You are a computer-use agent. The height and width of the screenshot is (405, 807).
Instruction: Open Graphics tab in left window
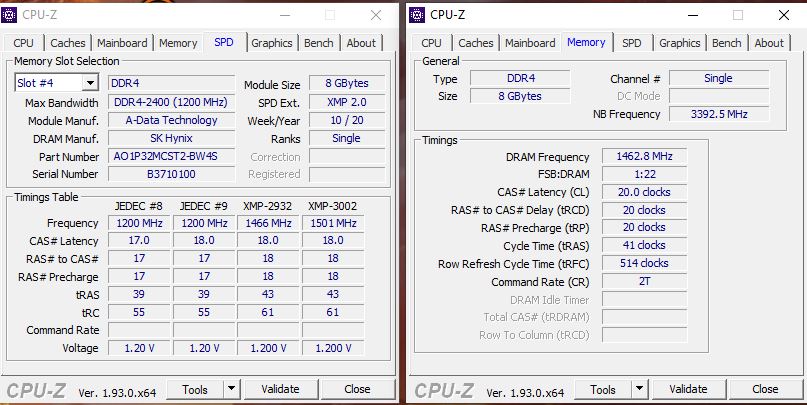tap(272, 43)
